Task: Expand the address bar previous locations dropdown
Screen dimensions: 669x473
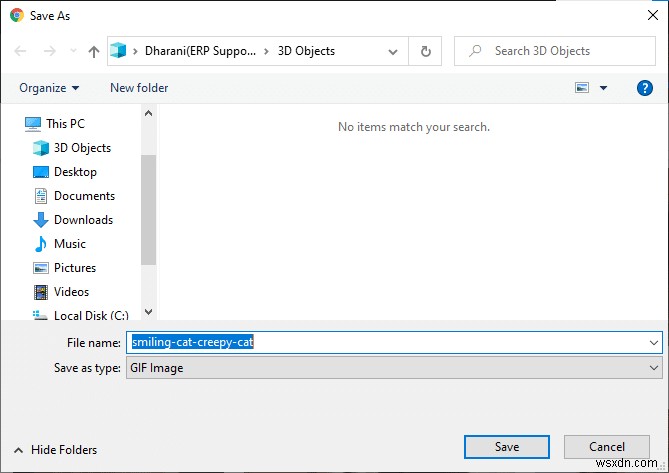Action: coord(393,52)
